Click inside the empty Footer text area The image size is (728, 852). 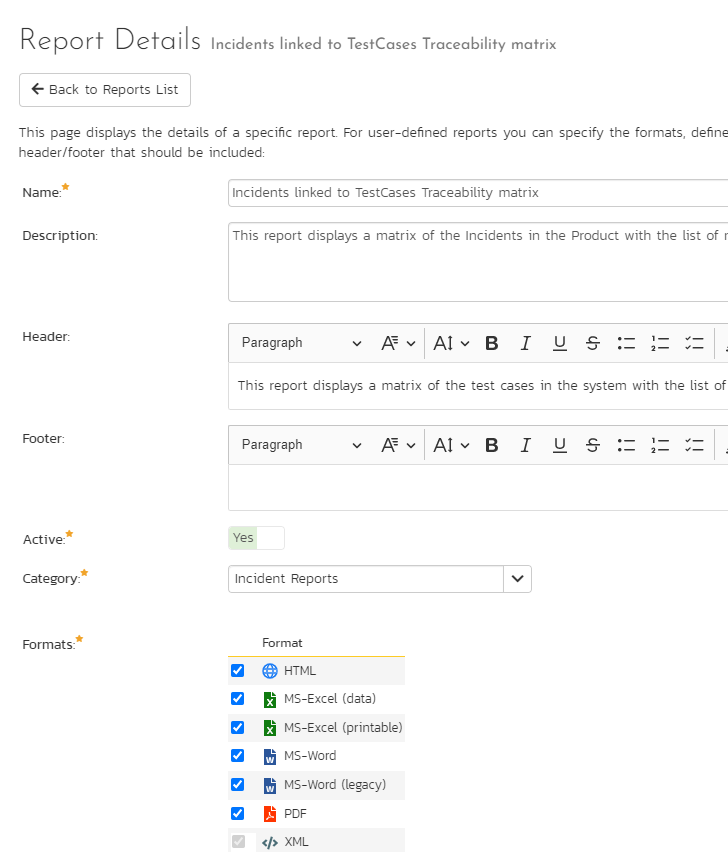pos(478,487)
